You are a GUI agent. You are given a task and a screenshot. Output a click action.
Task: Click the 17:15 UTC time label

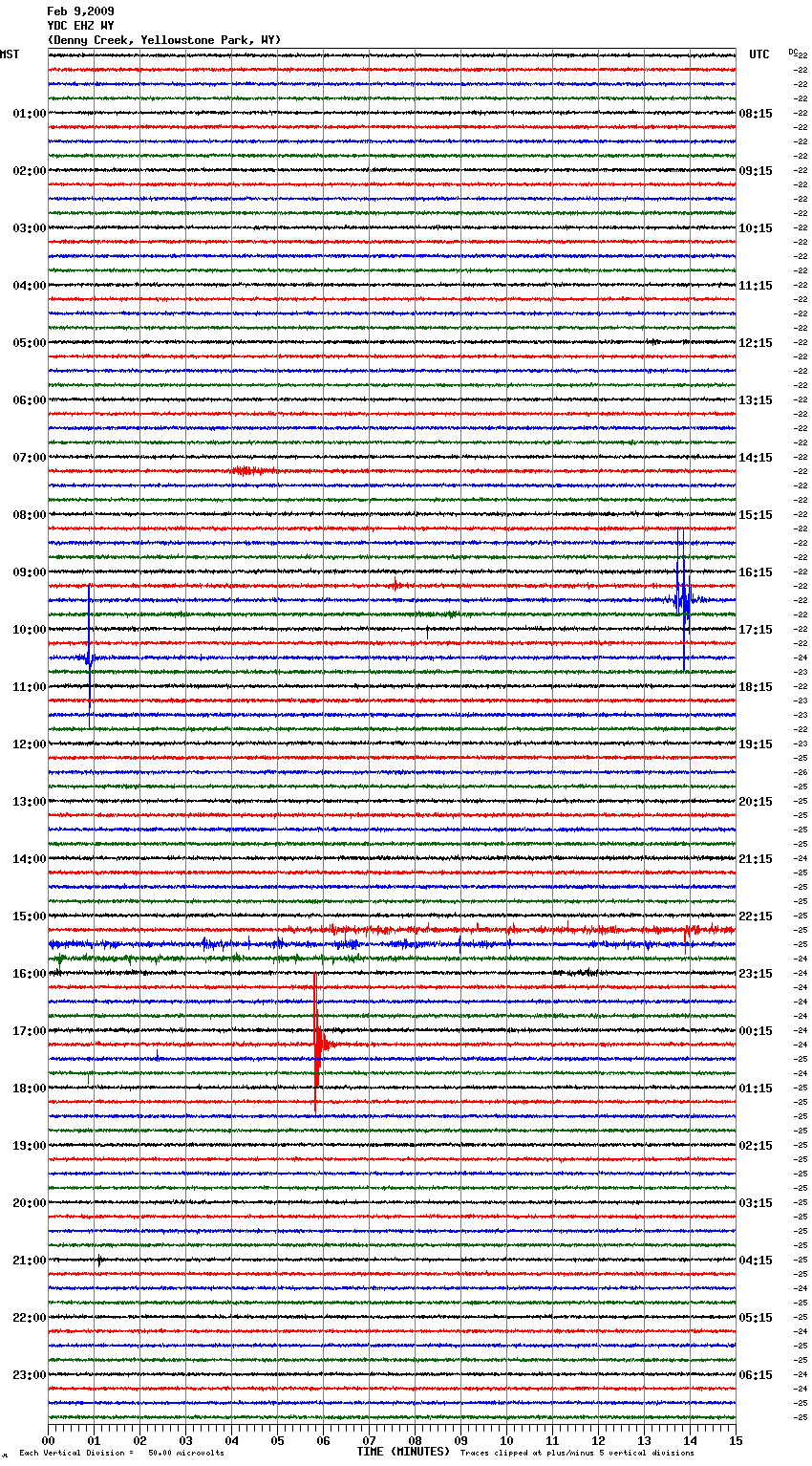(x=756, y=630)
